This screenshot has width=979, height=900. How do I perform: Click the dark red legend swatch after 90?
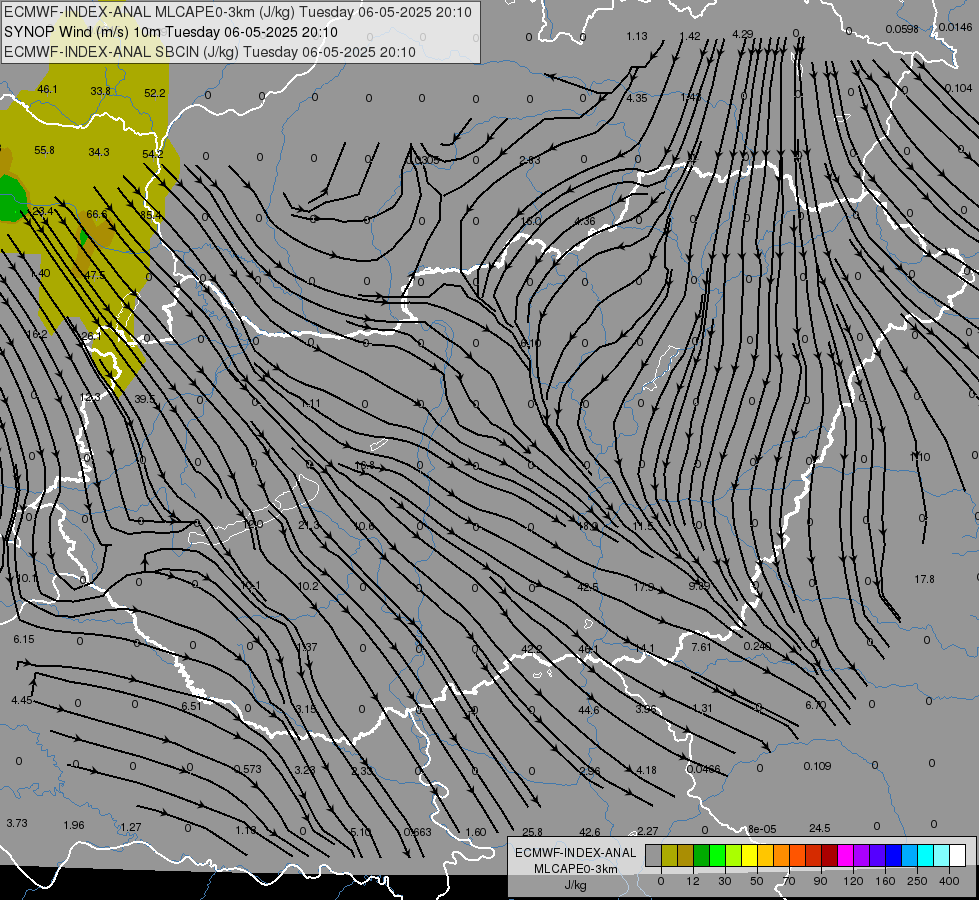(x=830, y=855)
